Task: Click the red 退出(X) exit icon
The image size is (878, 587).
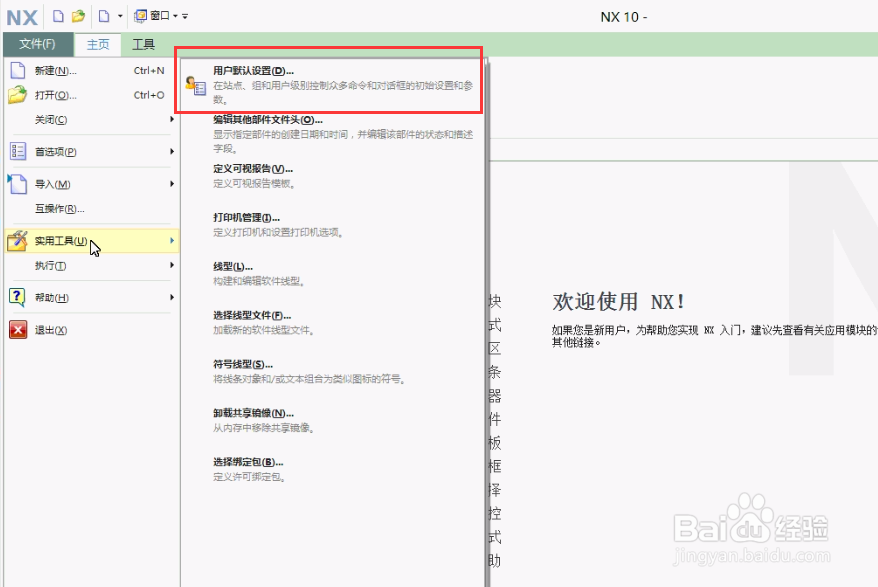Action: tap(18, 329)
